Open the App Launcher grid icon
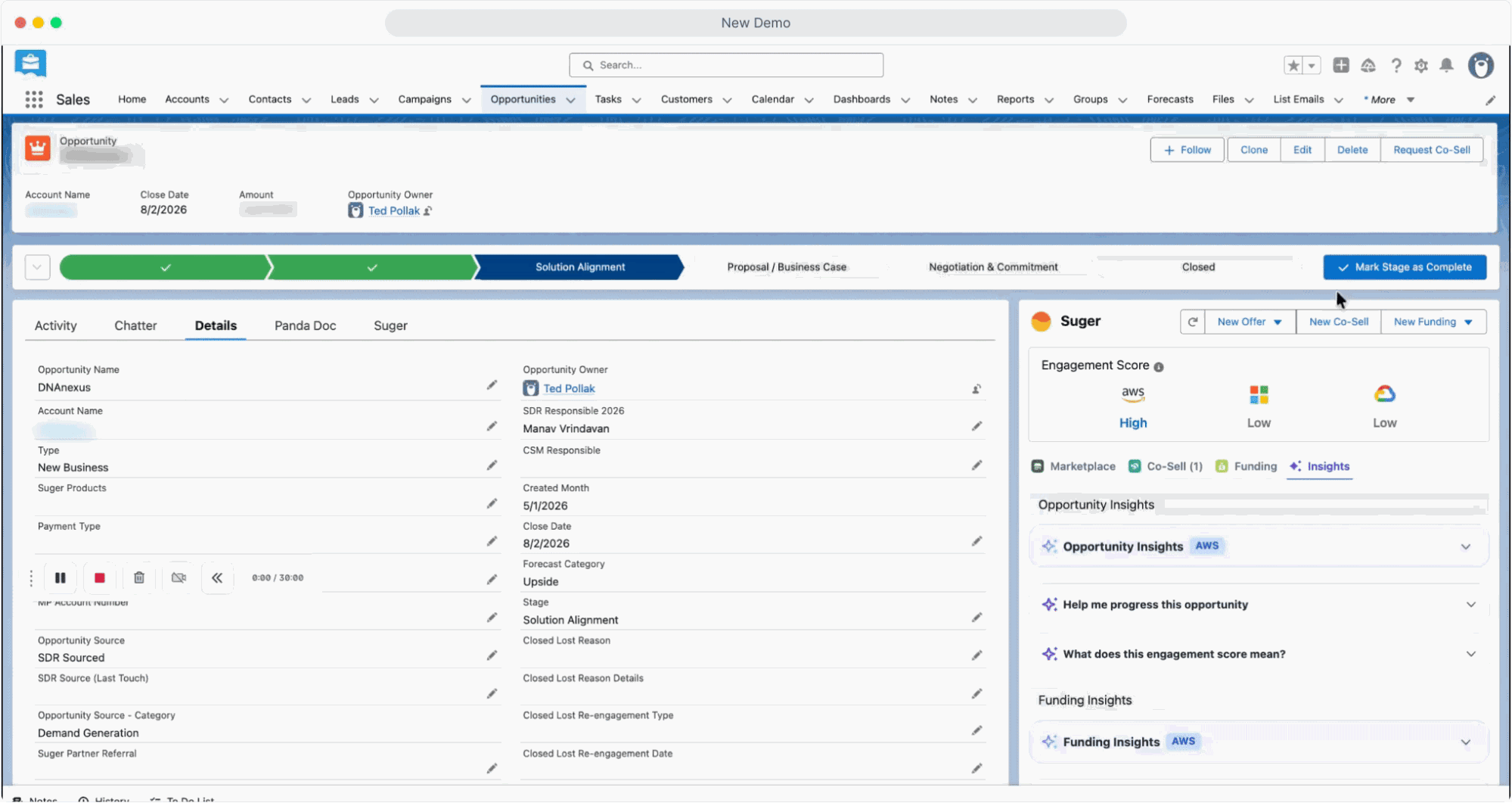Image resolution: width=1512 pixels, height=803 pixels. [x=34, y=99]
